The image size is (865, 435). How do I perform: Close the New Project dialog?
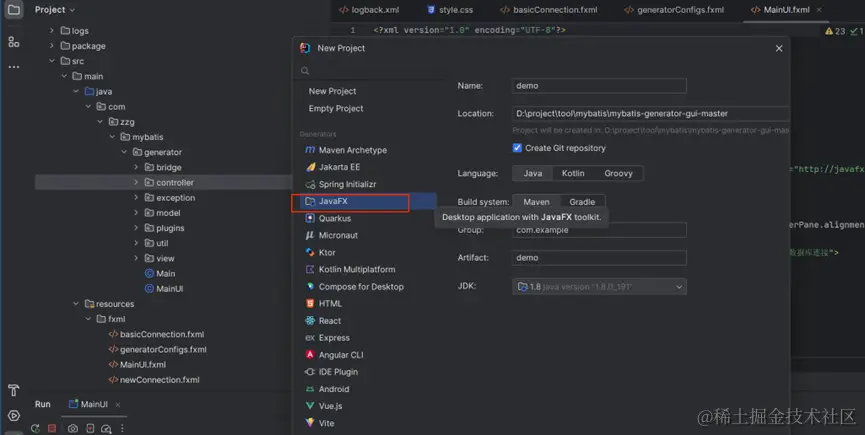[x=779, y=49]
